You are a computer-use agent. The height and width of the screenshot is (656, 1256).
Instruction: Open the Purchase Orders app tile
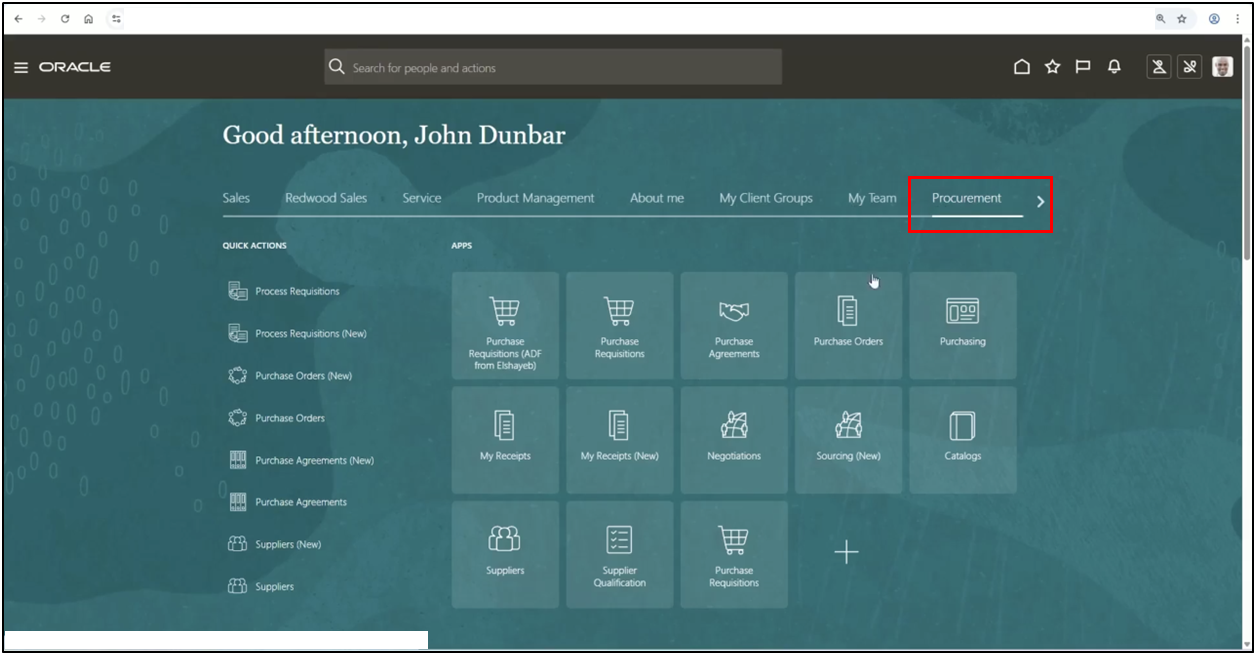(x=848, y=325)
